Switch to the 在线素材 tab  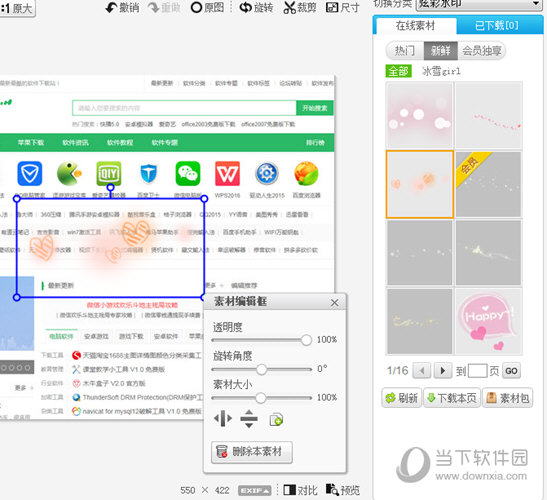coord(415,25)
